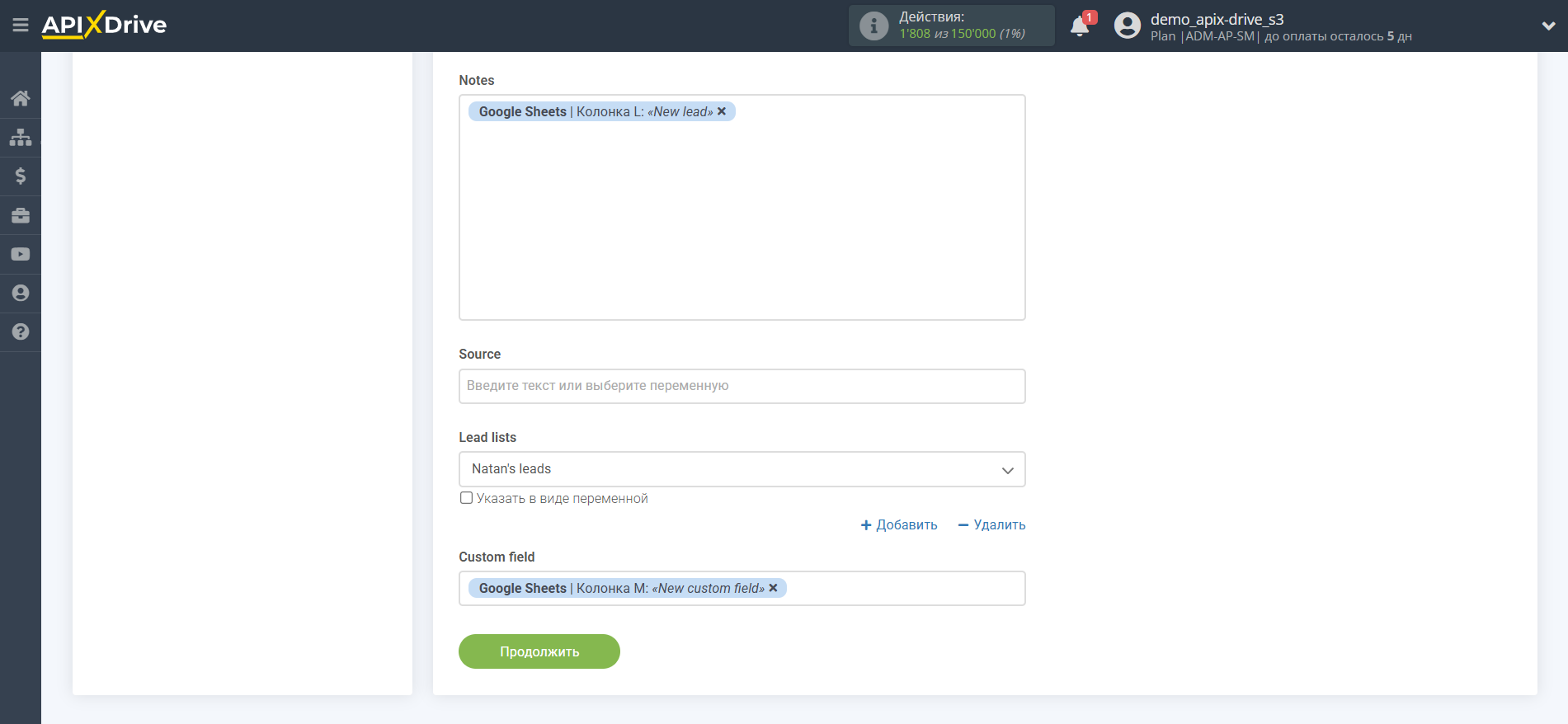Screen dimensions: 1568x724
Task: Open the connections sitemap icon in sidebar
Action: tap(21, 137)
